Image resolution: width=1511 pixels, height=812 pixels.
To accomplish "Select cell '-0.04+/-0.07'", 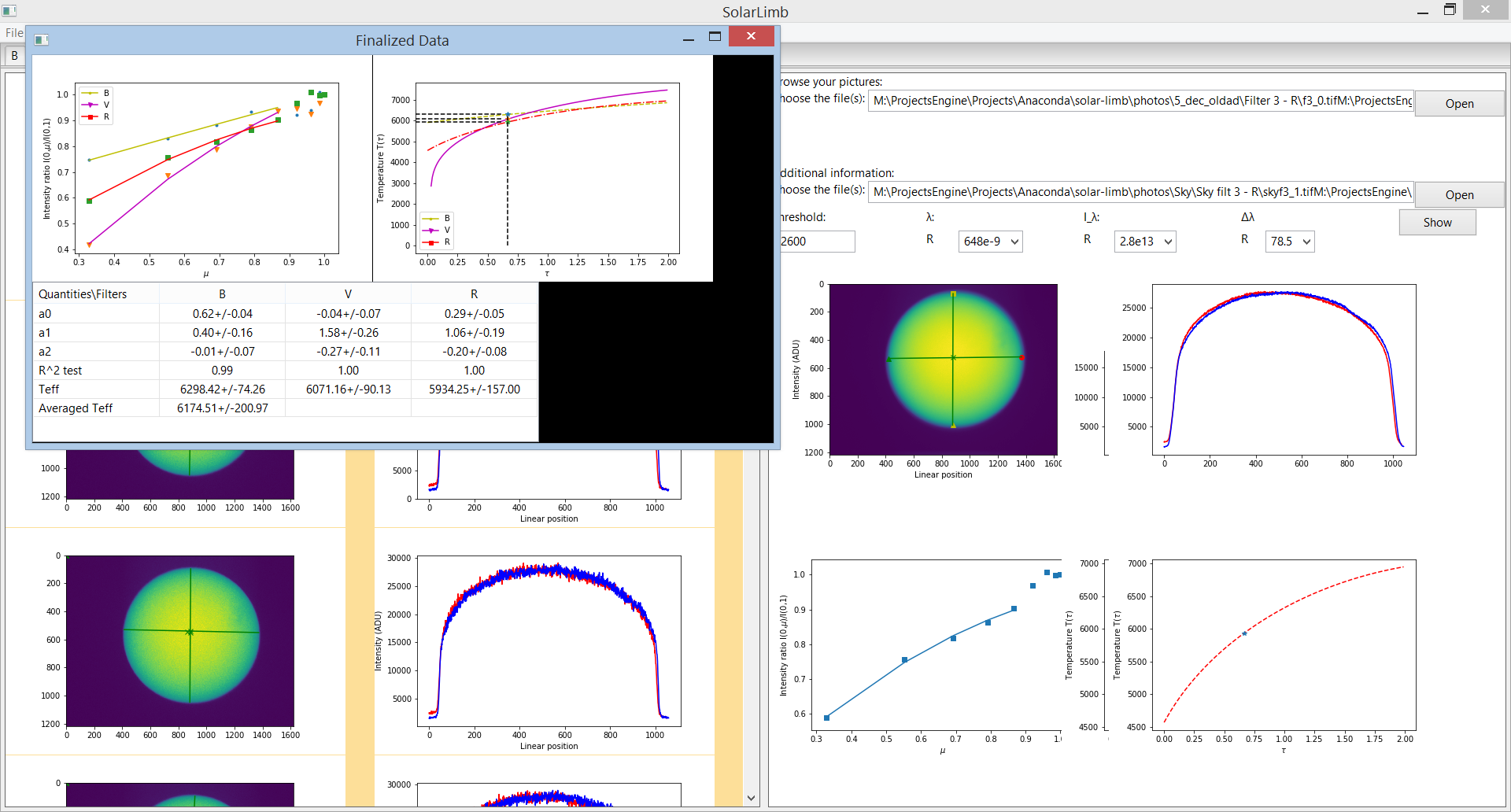I will coord(349,314).
